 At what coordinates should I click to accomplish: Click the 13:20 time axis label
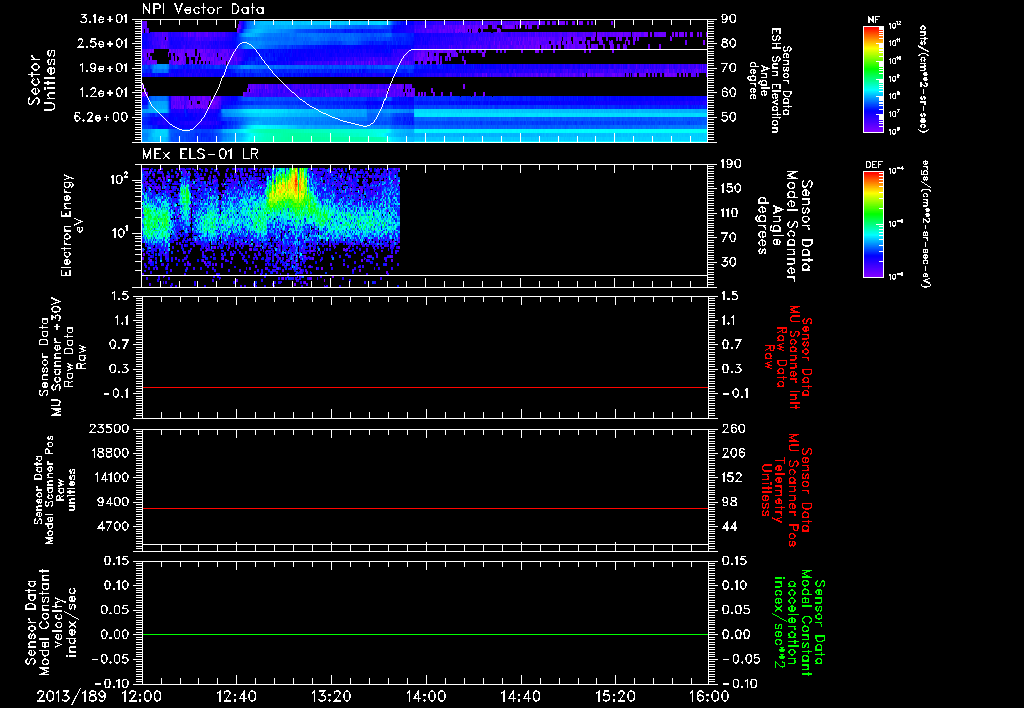(x=331, y=696)
